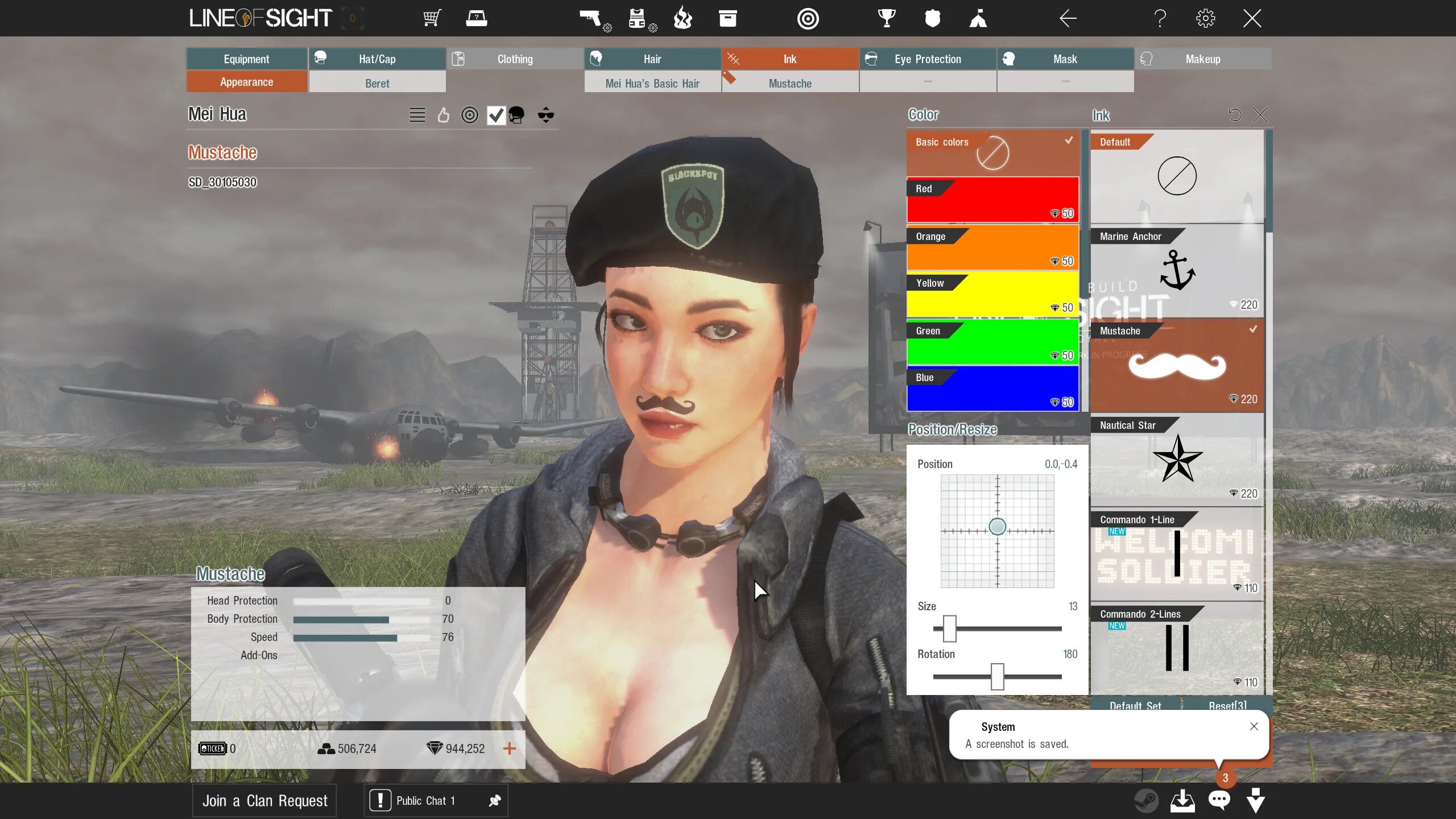This screenshot has height=819, width=1456.
Task: Click the down arrow icon in the bottom-right corner
Action: [x=1256, y=800]
